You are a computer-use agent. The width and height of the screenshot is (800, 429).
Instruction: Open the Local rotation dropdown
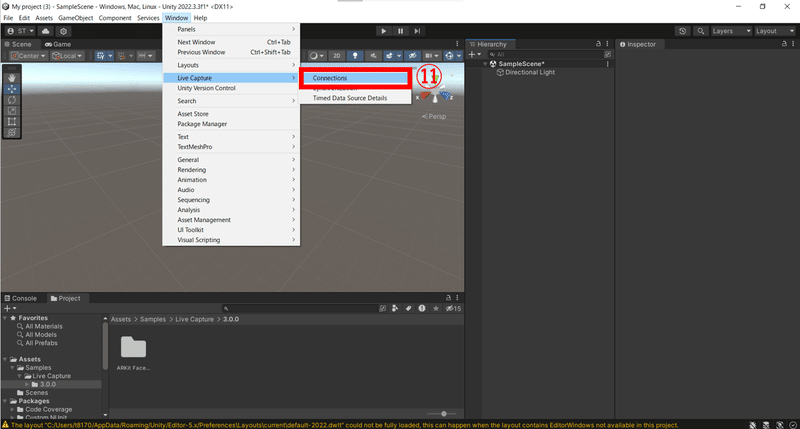click(67, 56)
